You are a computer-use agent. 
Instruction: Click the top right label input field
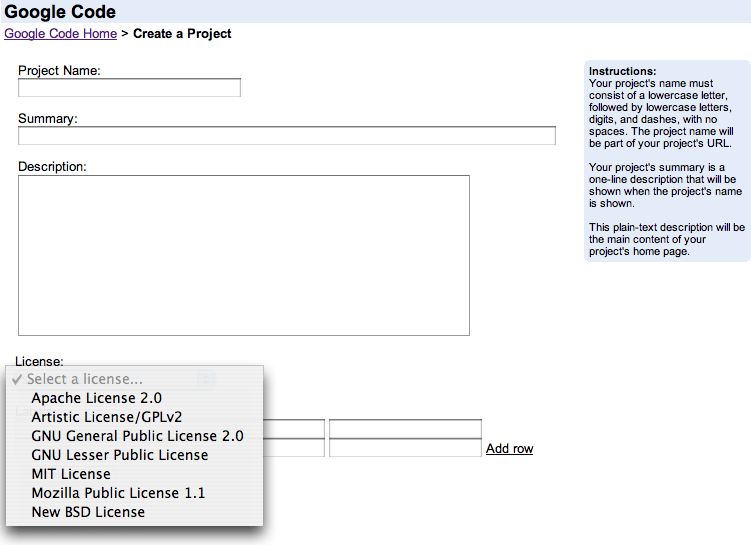[x=405, y=429]
